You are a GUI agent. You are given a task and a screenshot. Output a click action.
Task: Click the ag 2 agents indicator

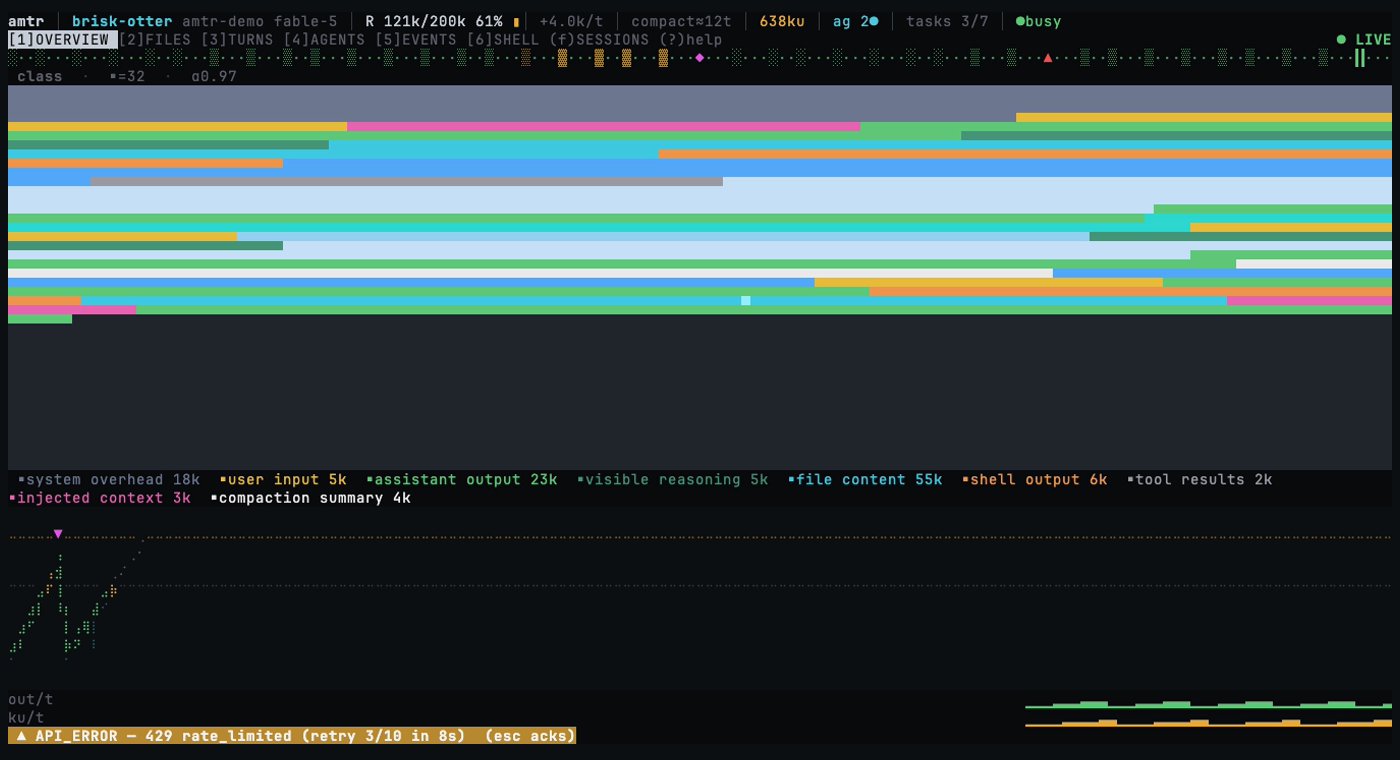[x=855, y=21]
